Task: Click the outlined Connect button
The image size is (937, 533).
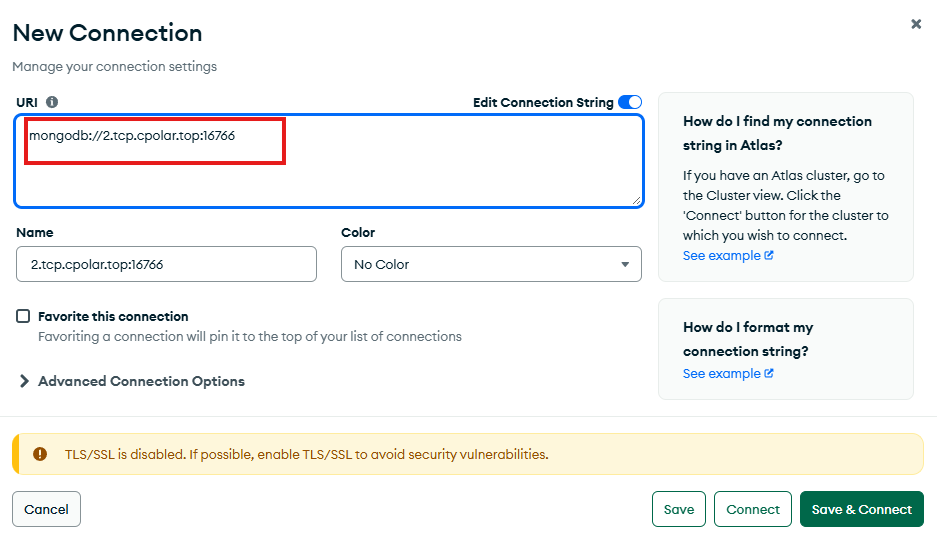Action: coord(753,509)
